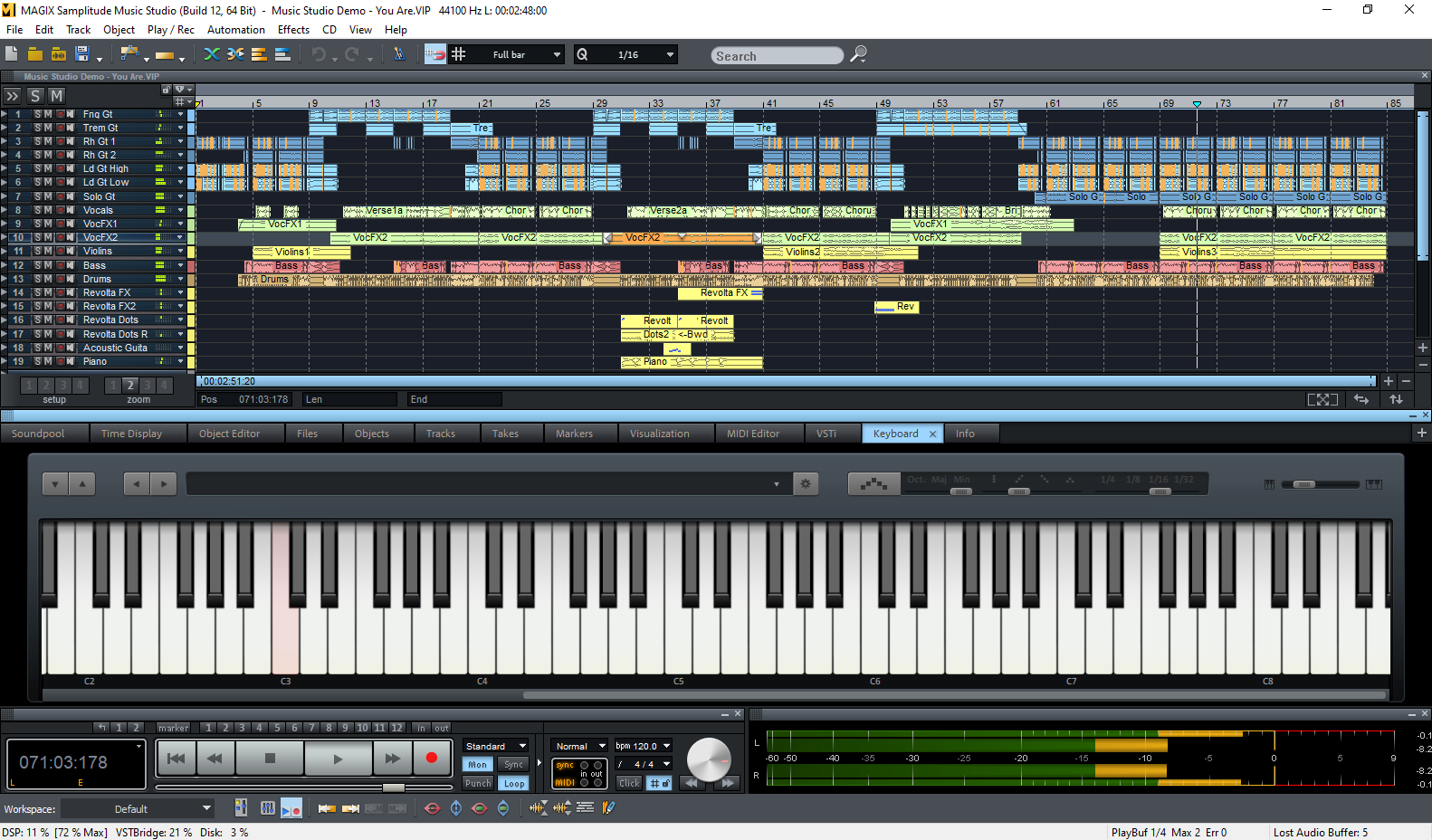Screen dimensions: 1432x840
Task: Open the Effects menu
Action: click(x=293, y=30)
